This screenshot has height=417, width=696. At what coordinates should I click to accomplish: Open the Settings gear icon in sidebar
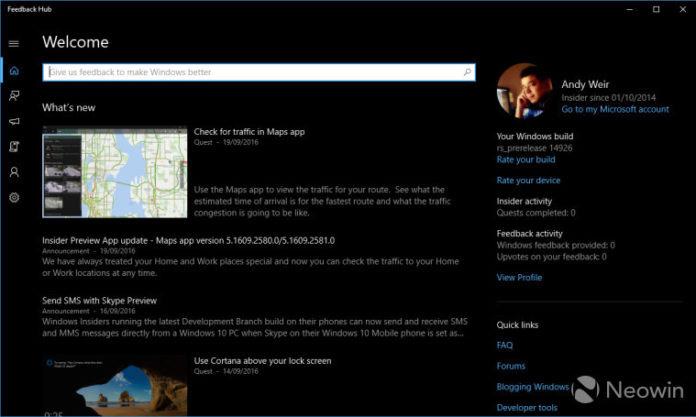(14, 198)
